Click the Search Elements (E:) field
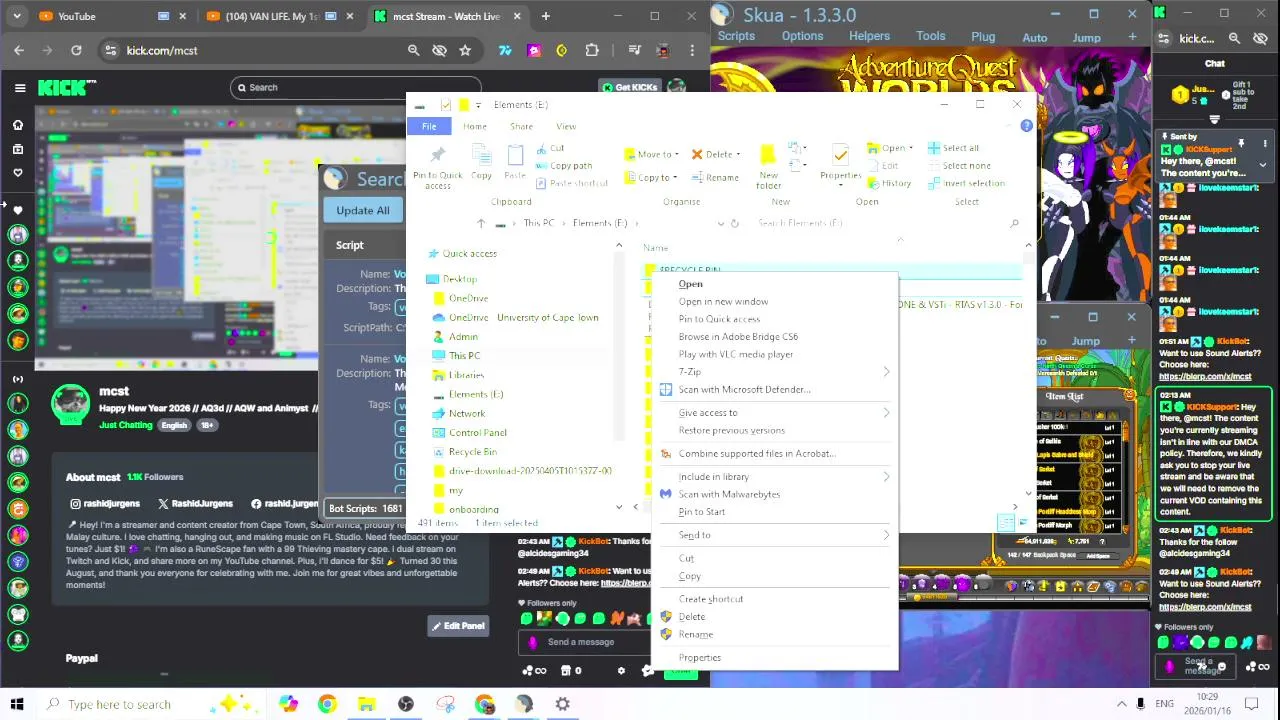1280x720 pixels. click(x=887, y=223)
